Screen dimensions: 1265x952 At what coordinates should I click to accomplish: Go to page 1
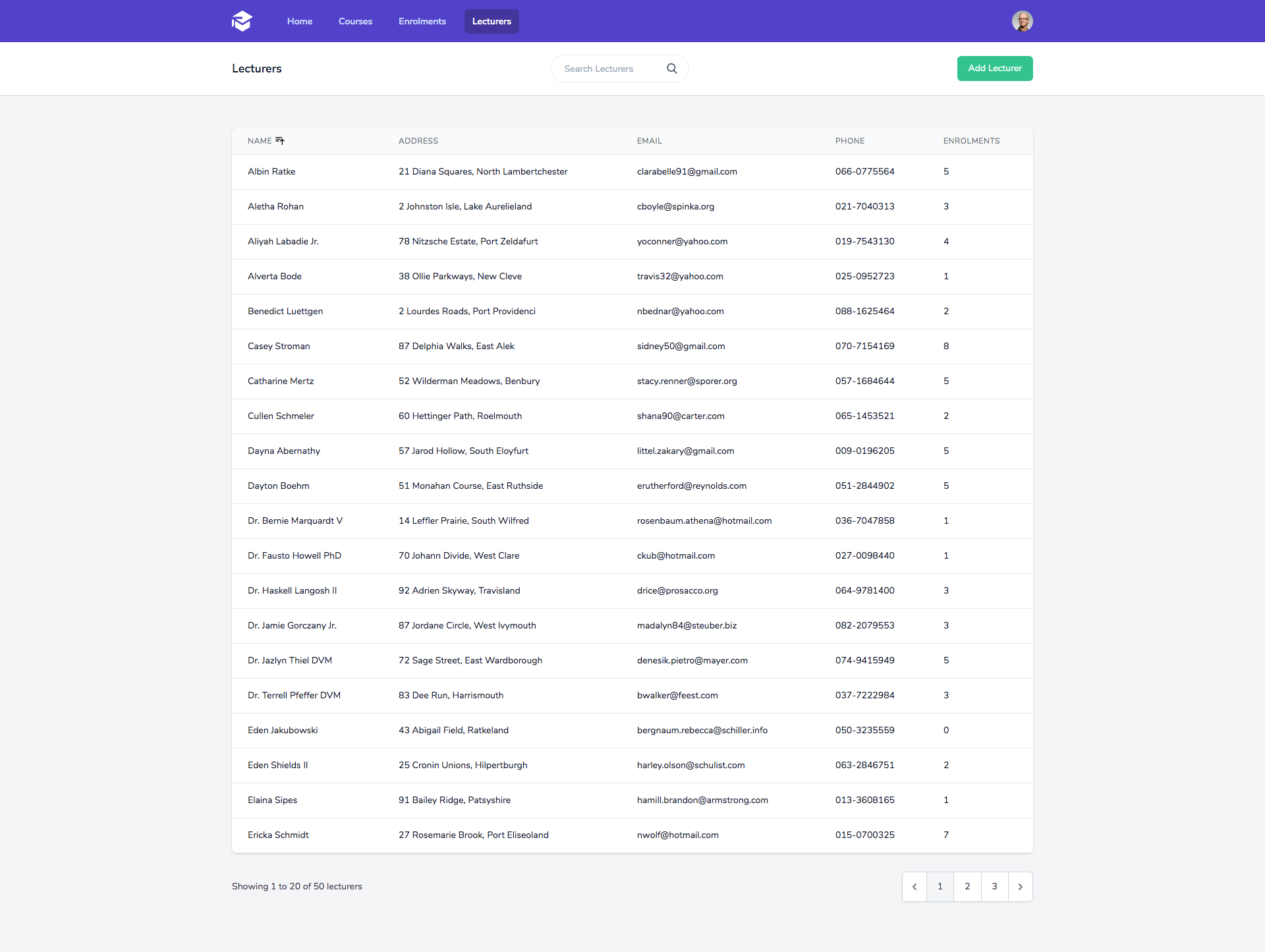coord(940,887)
